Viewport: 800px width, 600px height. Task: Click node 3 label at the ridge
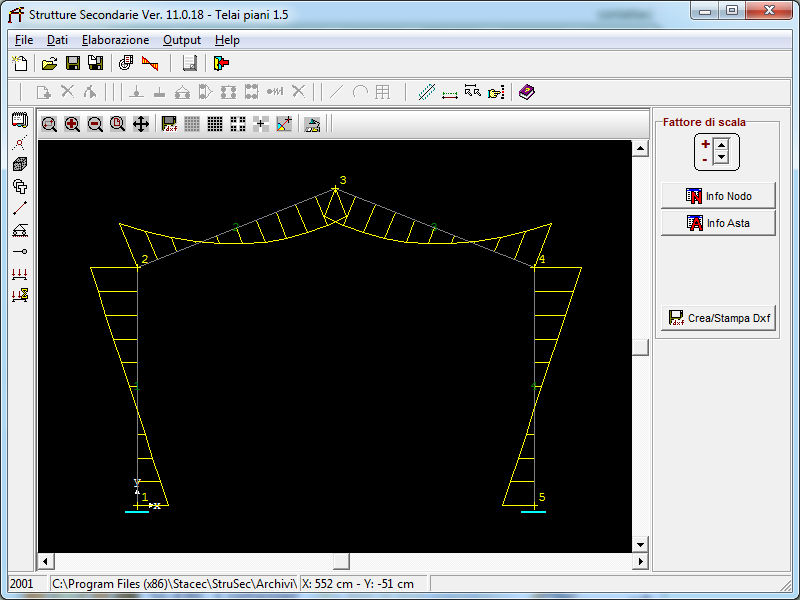click(x=343, y=180)
